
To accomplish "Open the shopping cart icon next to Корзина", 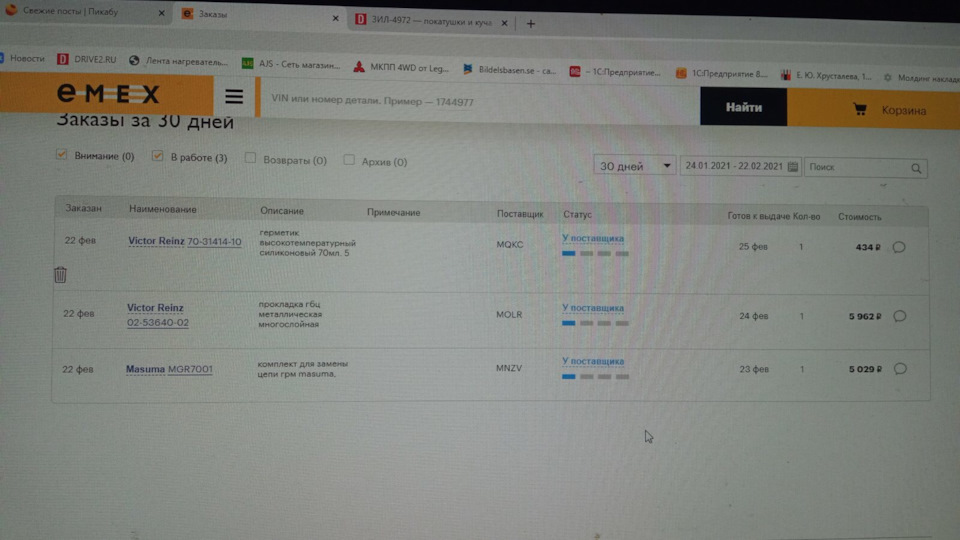I will pos(860,110).
